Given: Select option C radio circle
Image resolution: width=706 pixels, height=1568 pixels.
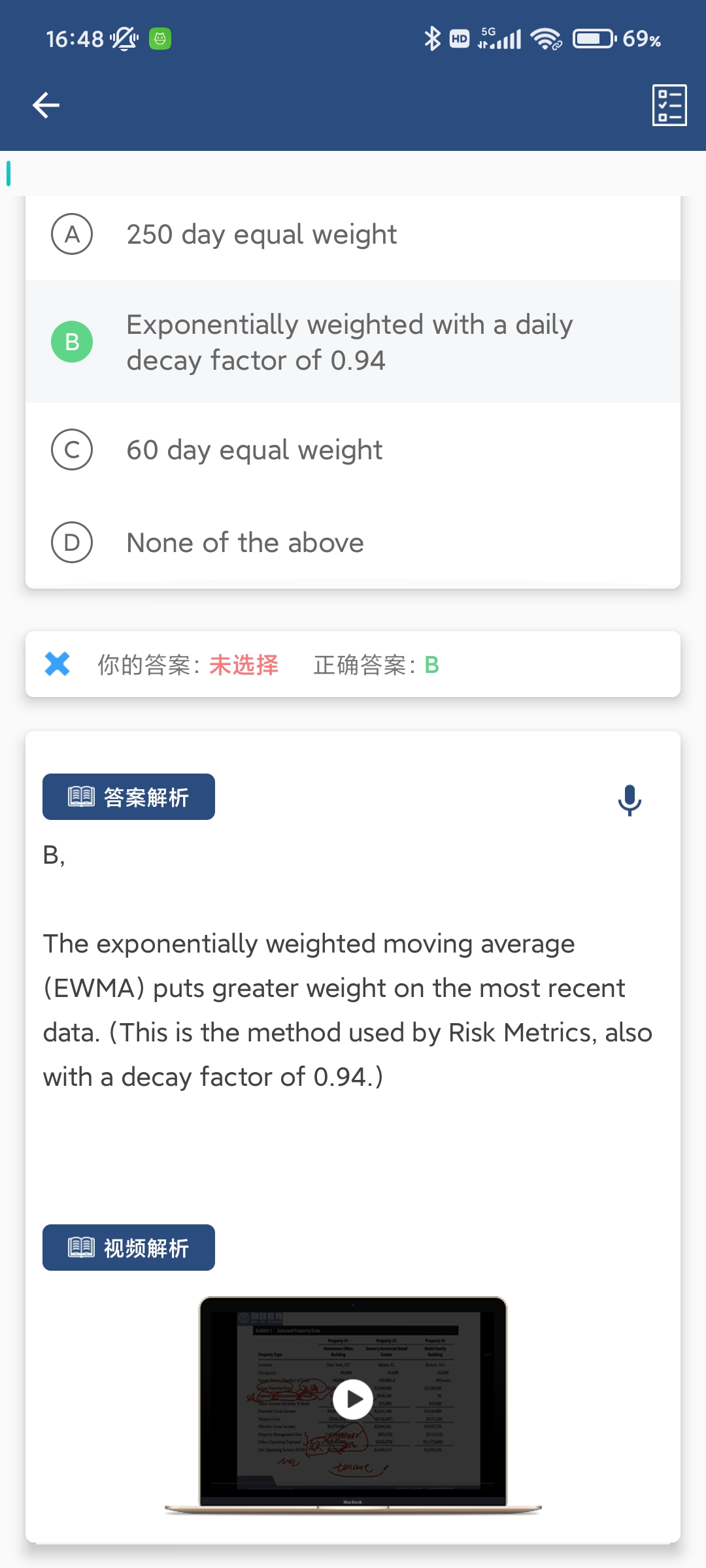Looking at the screenshot, I should 72,449.
